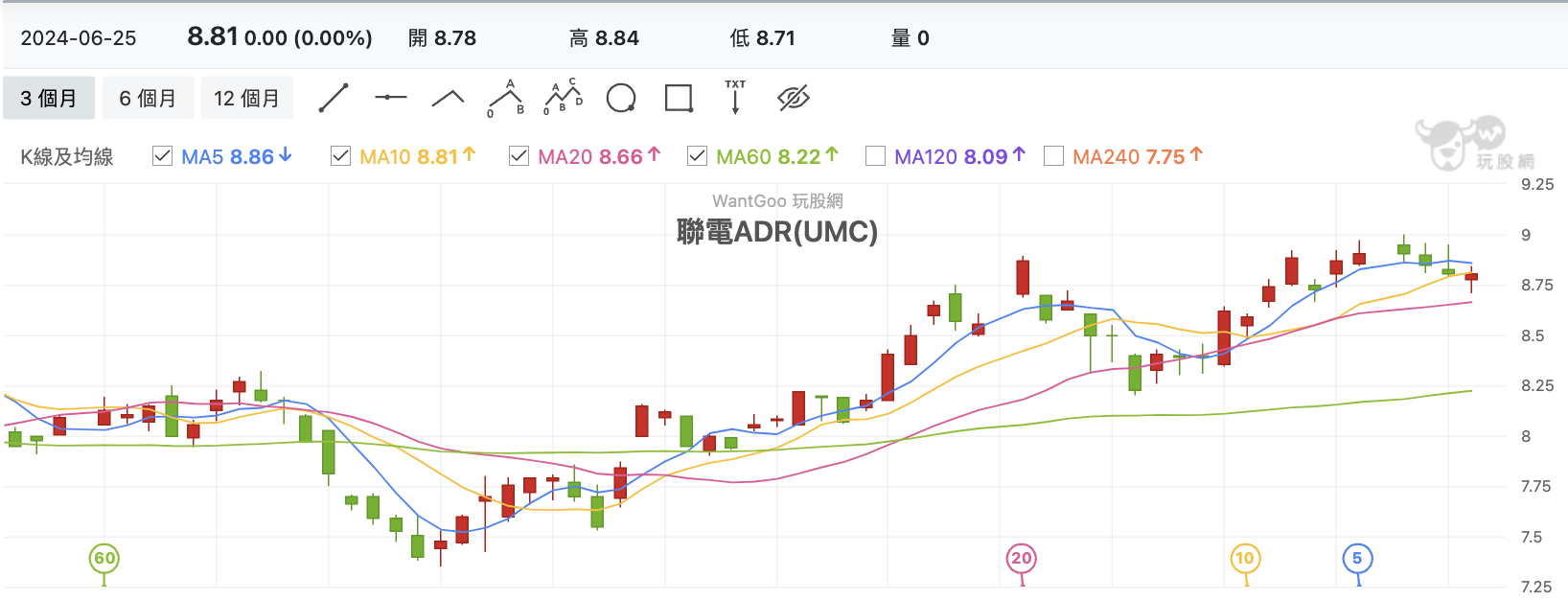
Task: Click the MA5 8.86 label
Action: [237, 156]
